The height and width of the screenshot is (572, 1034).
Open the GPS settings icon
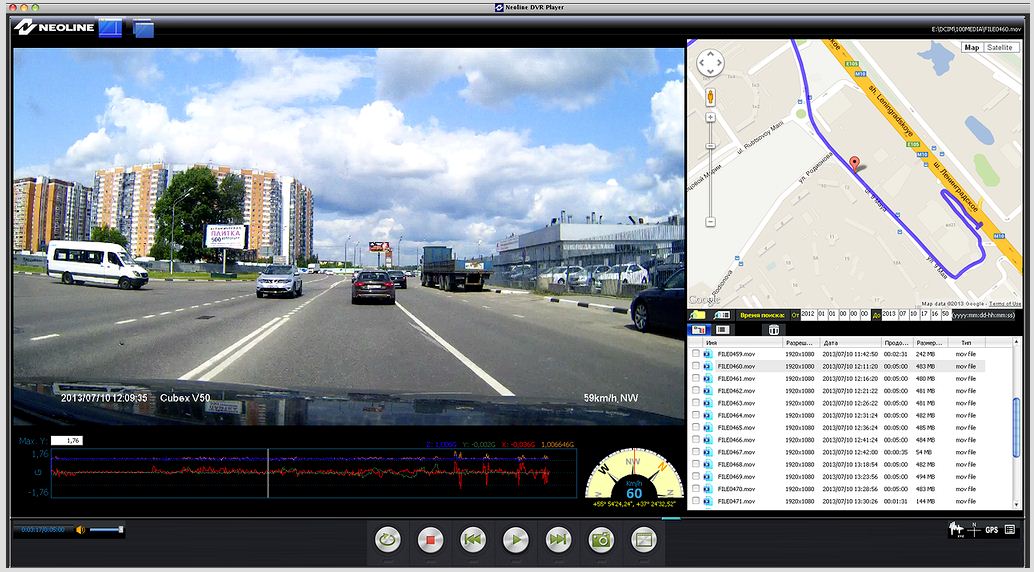click(991, 530)
